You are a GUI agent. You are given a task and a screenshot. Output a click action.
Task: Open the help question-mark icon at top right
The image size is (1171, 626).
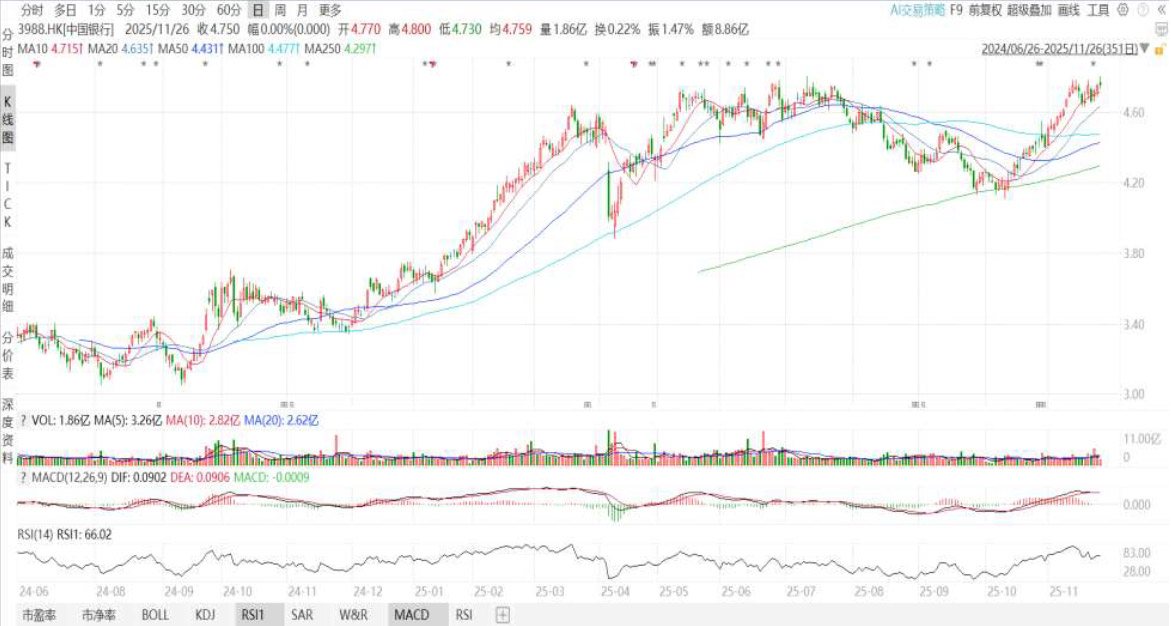(1143, 10)
